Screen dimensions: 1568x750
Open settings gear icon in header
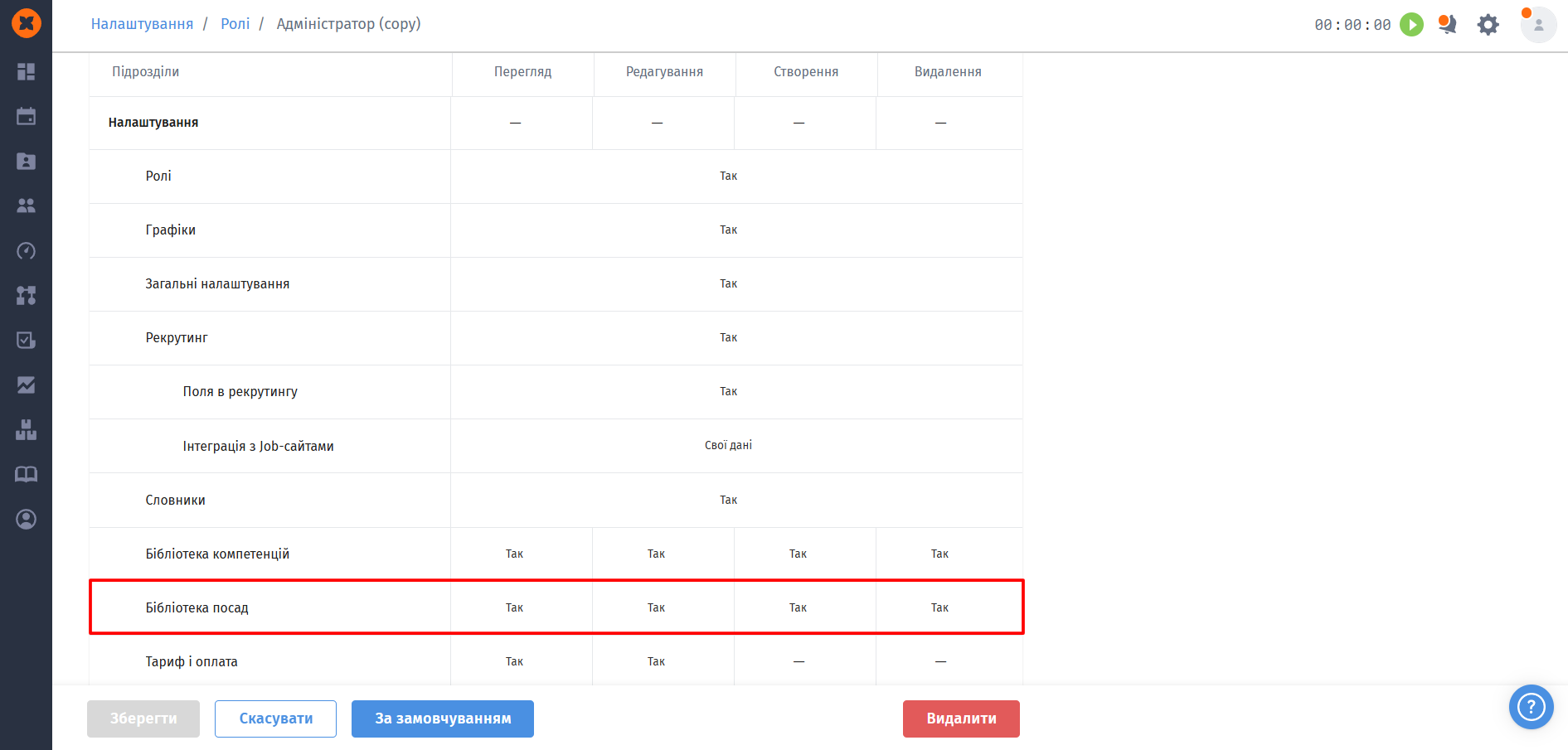[x=1488, y=25]
